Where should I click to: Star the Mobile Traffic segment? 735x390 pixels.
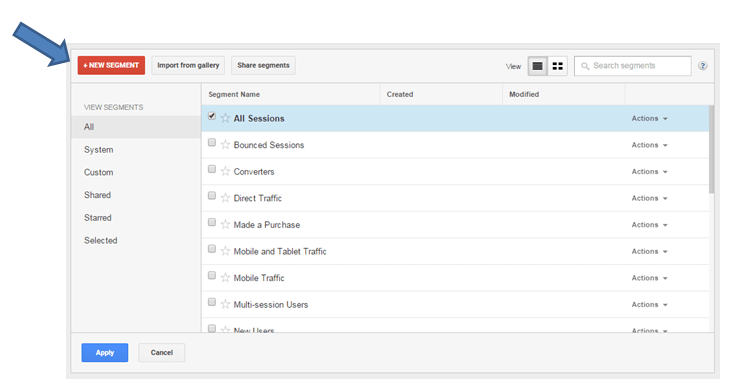click(225, 278)
